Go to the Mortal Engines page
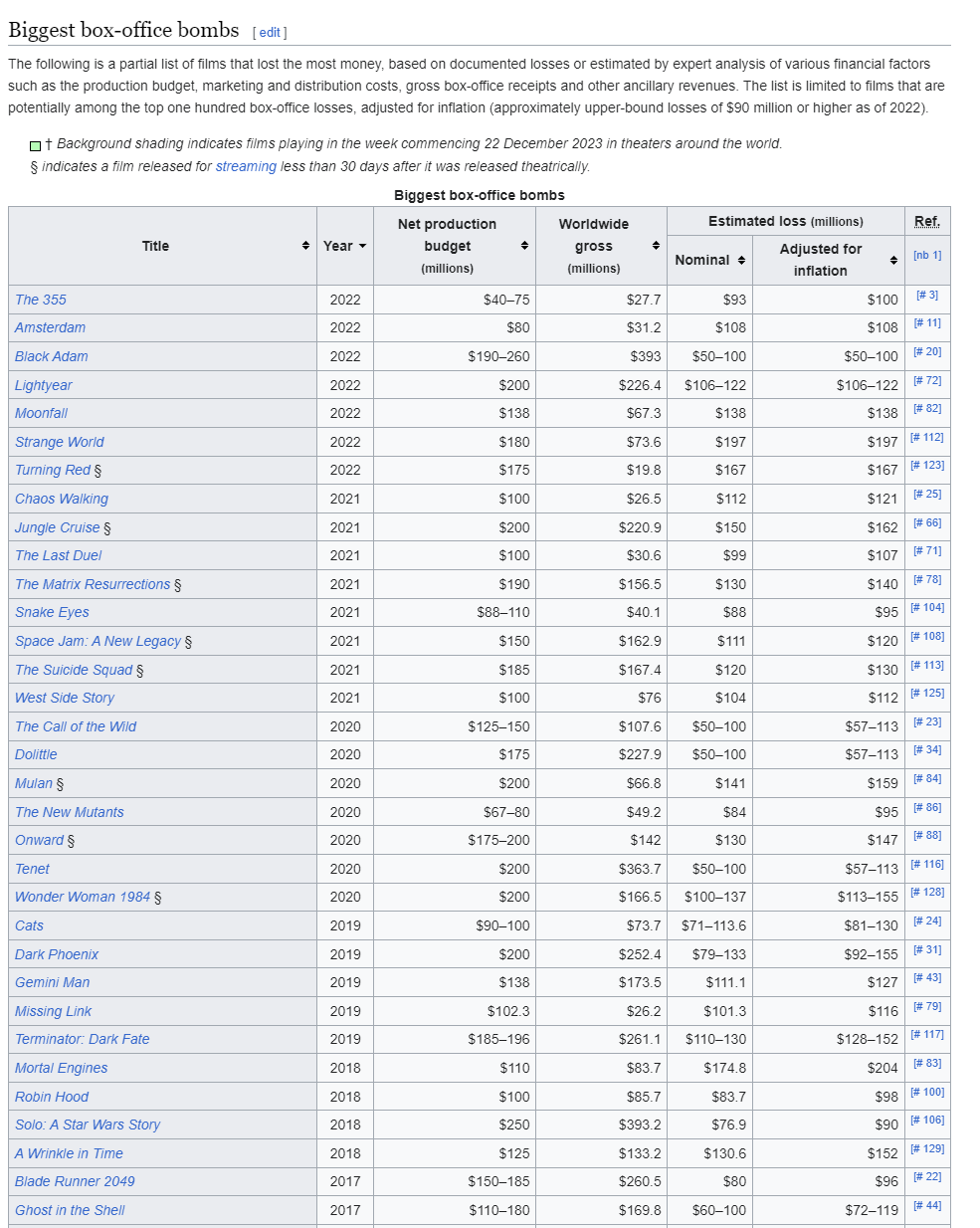Image resolution: width=980 pixels, height=1228 pixels. [61, 1068]
